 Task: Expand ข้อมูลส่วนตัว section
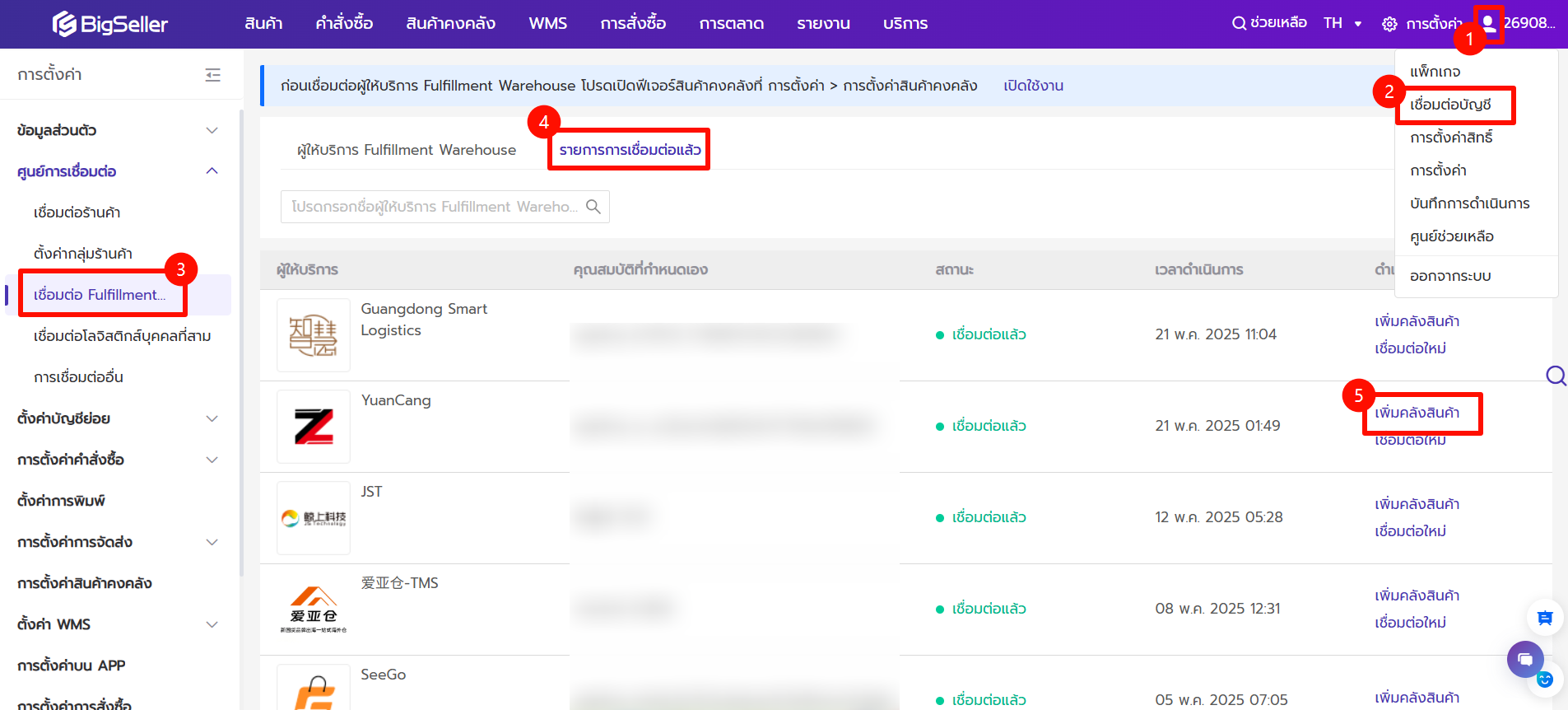(x=212, y=130)
